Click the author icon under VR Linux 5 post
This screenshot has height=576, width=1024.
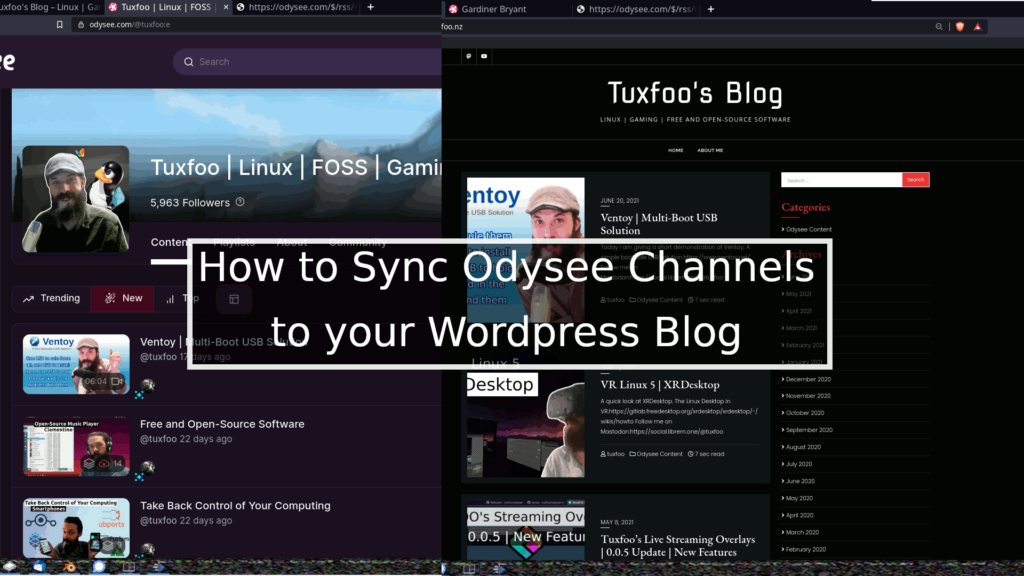coord(603,454)
